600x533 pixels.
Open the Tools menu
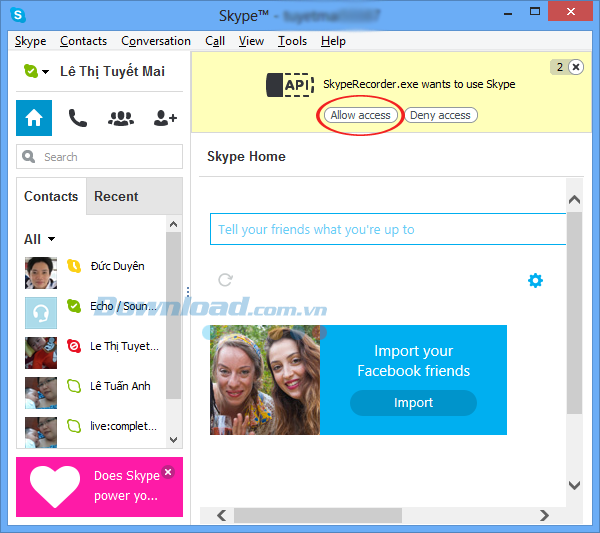(292, 41)
